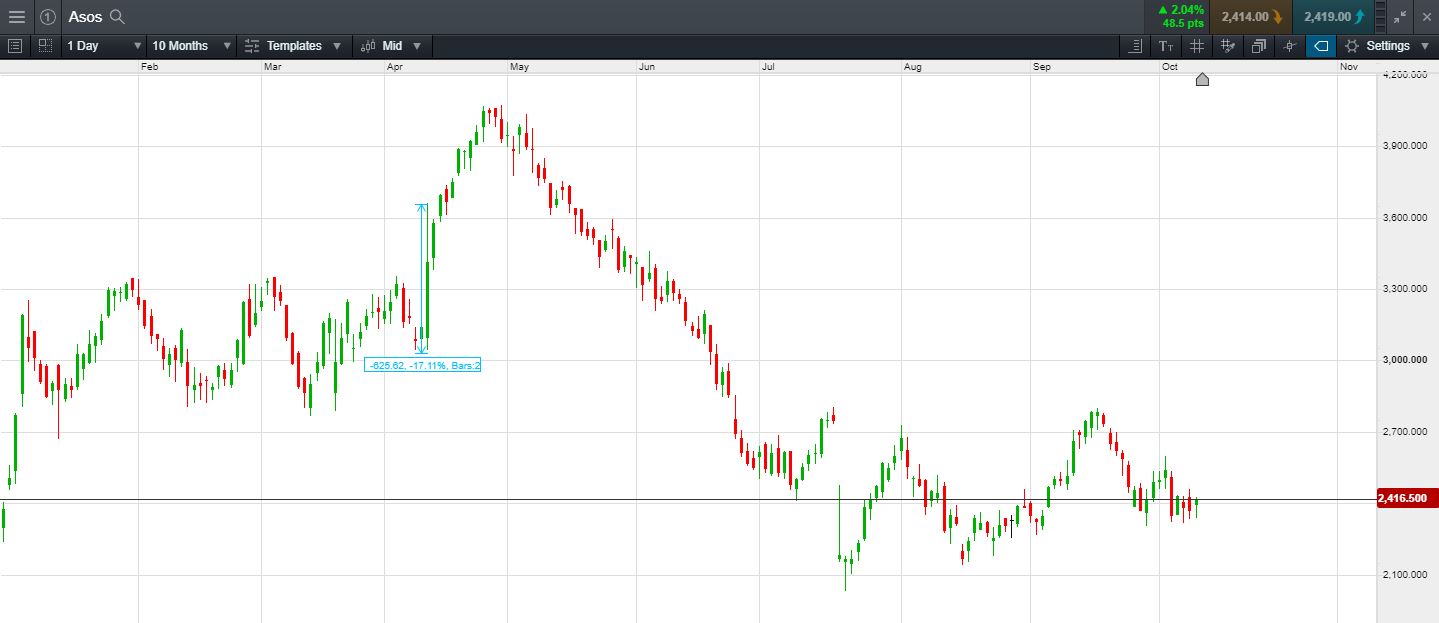Toggle the chart grid lines icon
Screen dimensions: 1439x623
click(x=1197, y=46)
